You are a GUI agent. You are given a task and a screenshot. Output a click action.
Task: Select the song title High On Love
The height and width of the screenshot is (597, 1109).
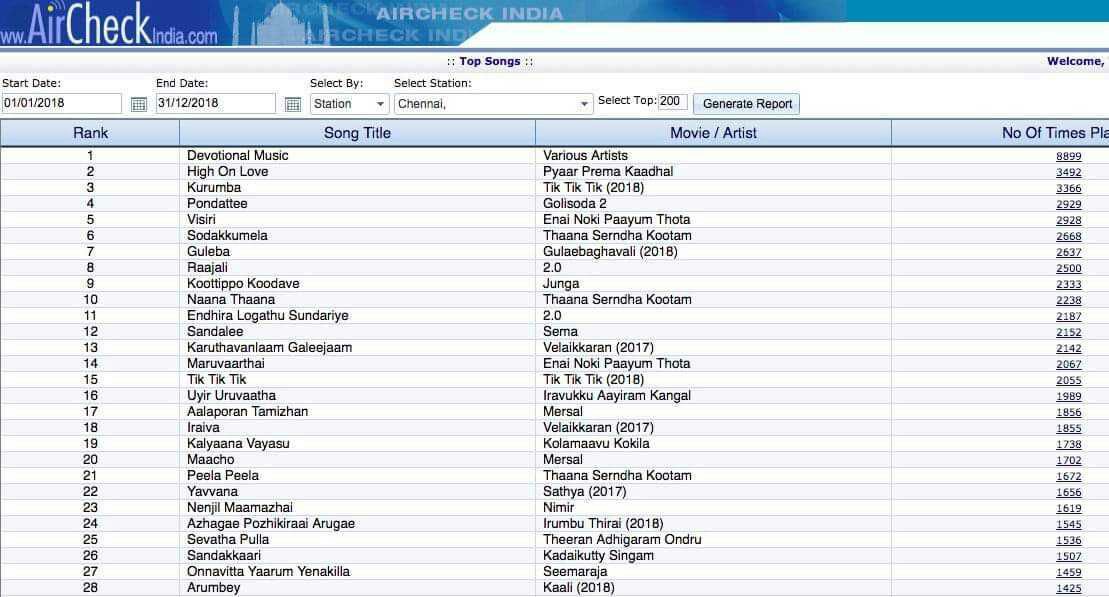point(228,172)
